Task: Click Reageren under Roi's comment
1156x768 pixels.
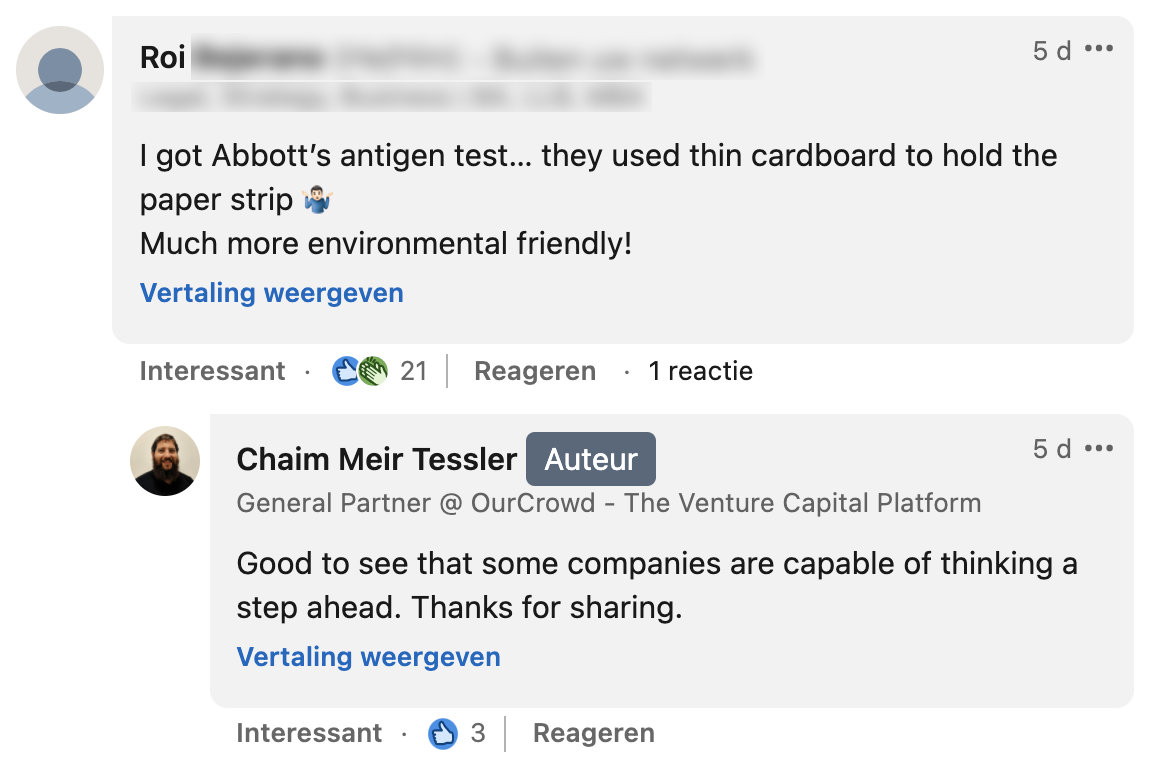Action: click(x=535, y=372)
